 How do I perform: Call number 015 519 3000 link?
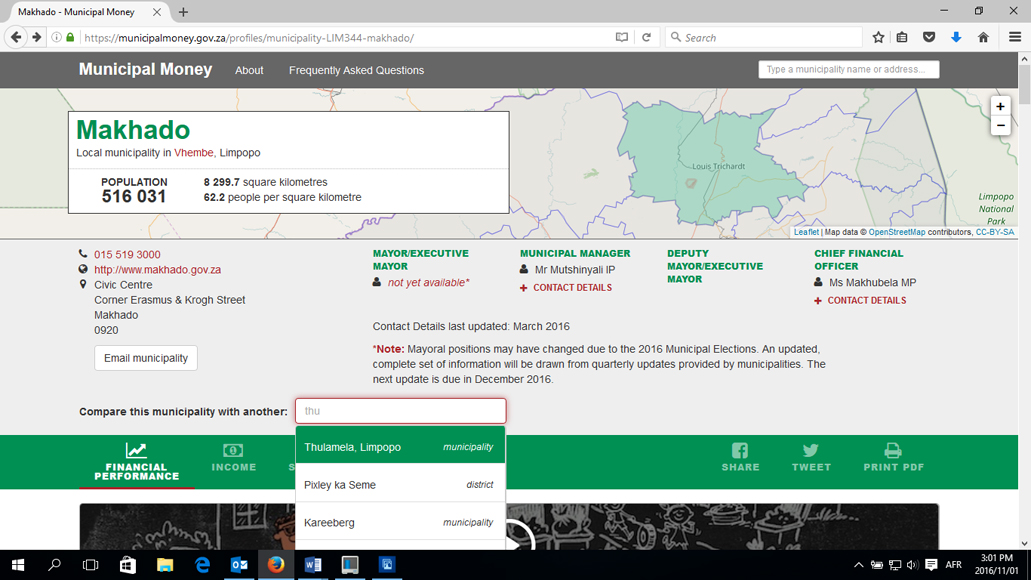[127, 254]
